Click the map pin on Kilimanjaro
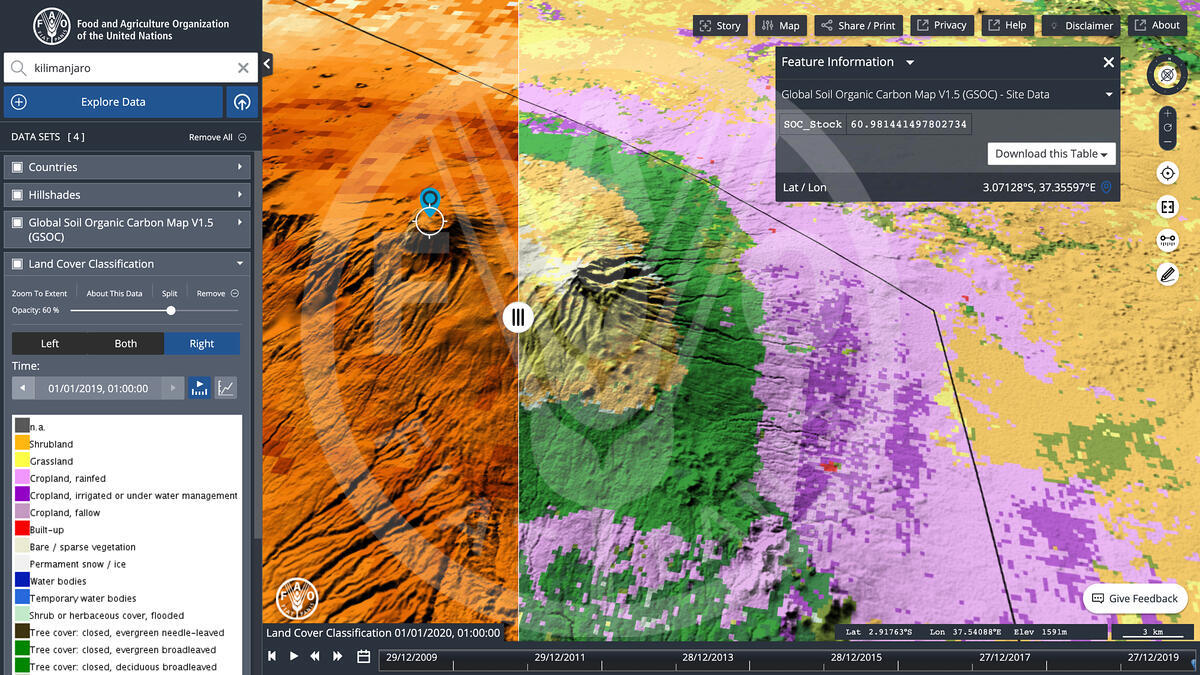The width and height of the screenshot is (1200, 675). click(430, 201)
